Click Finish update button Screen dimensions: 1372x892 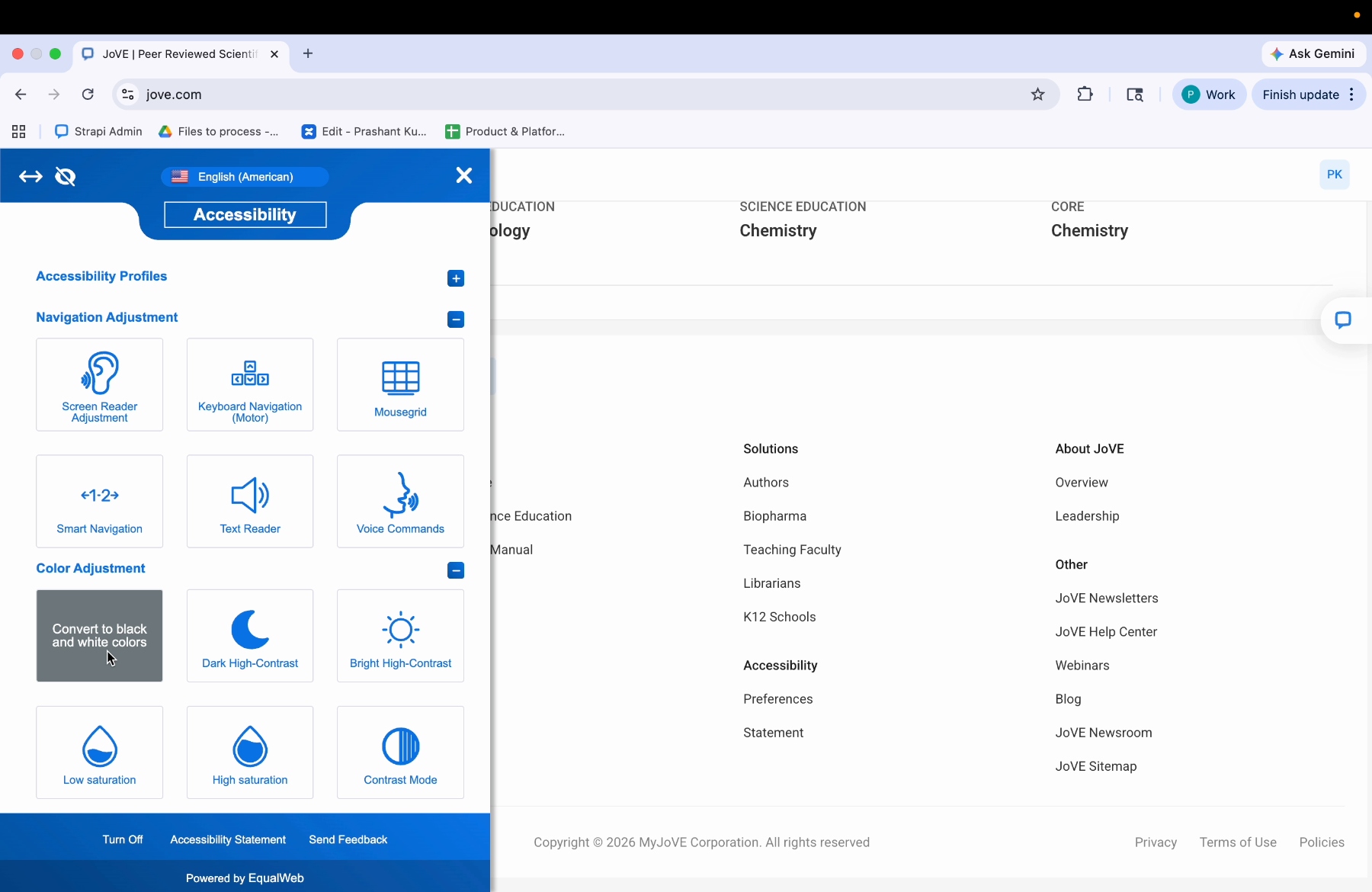[x=1300, y=95]
